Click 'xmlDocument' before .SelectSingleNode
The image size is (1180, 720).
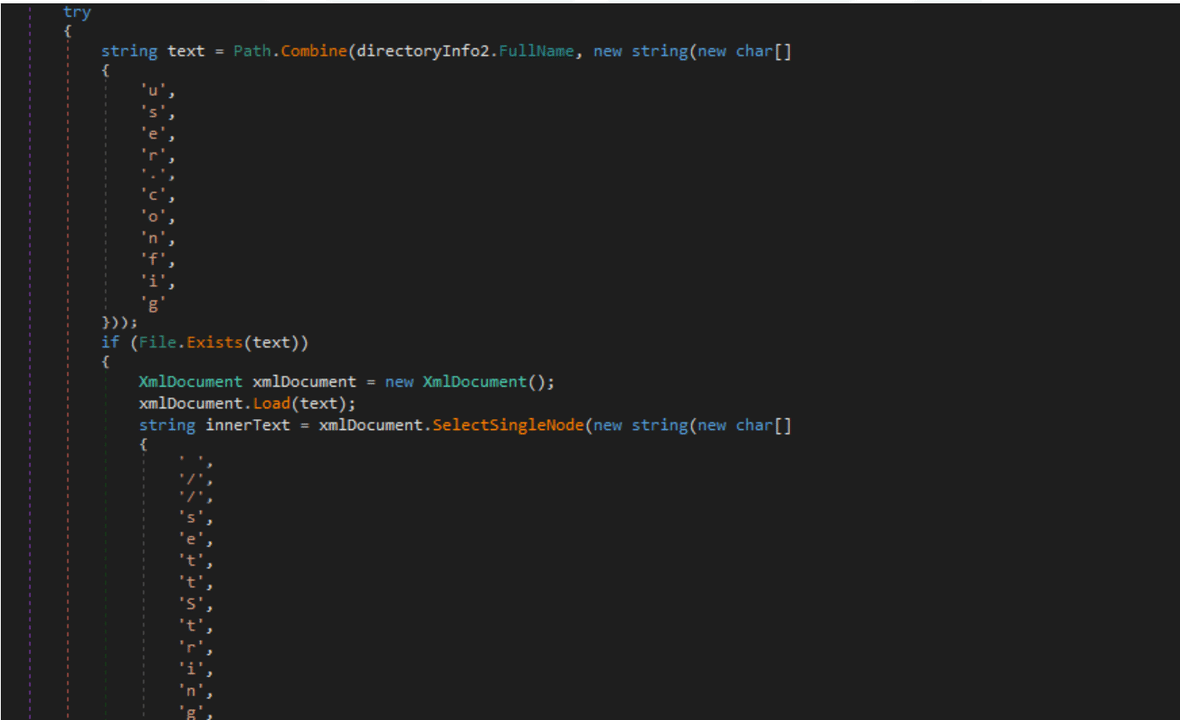click(x=371, y=426)
